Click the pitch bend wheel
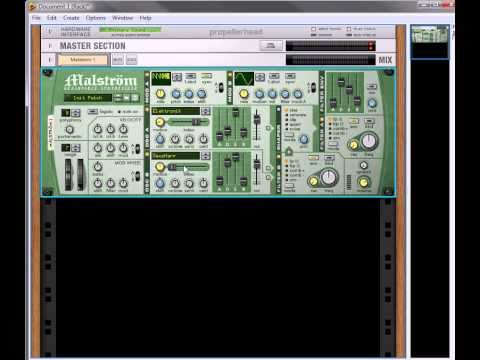Viewport: 480px width, 360px height. [68, 174]
